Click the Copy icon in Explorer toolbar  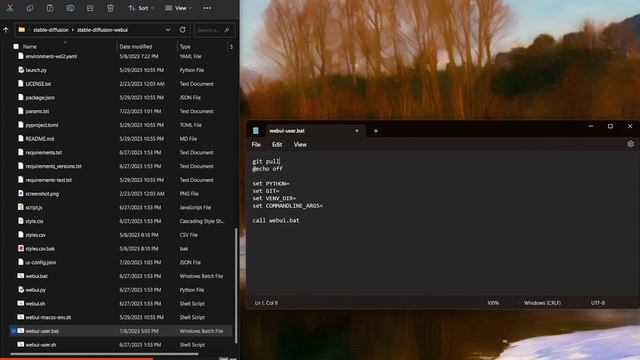[x=30, y=8]
